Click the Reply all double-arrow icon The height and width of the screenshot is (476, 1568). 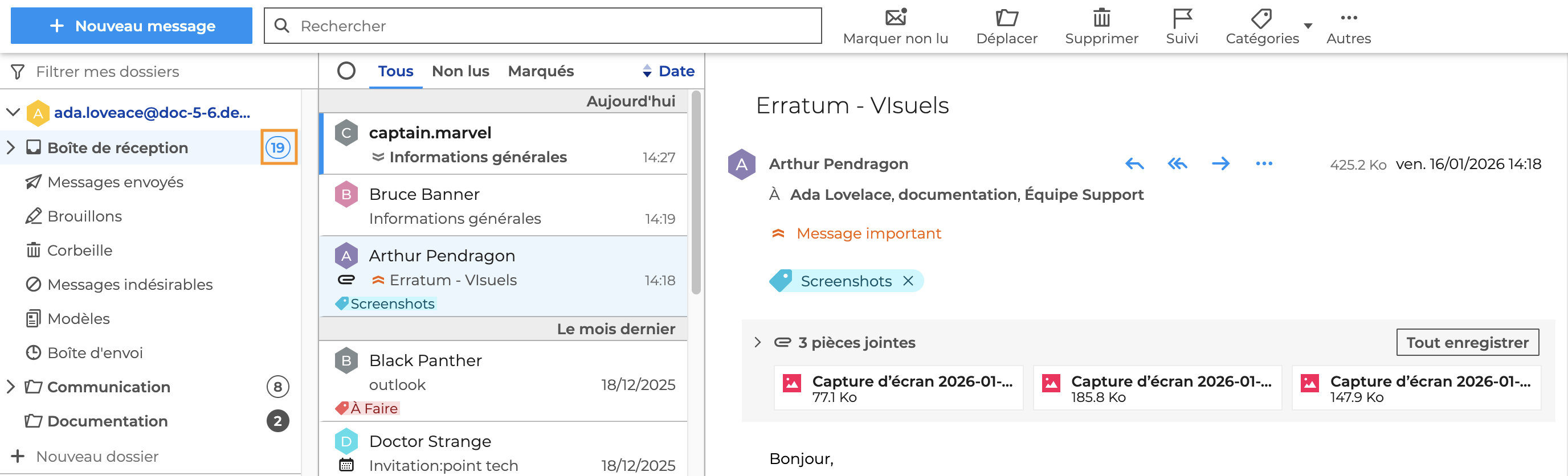[1177, 163]
